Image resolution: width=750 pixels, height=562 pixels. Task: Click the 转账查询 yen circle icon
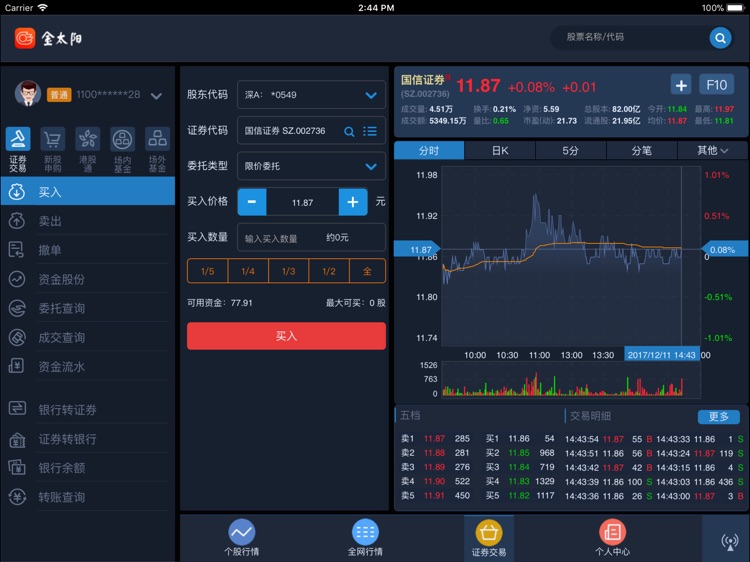click(x=17, y=497)
